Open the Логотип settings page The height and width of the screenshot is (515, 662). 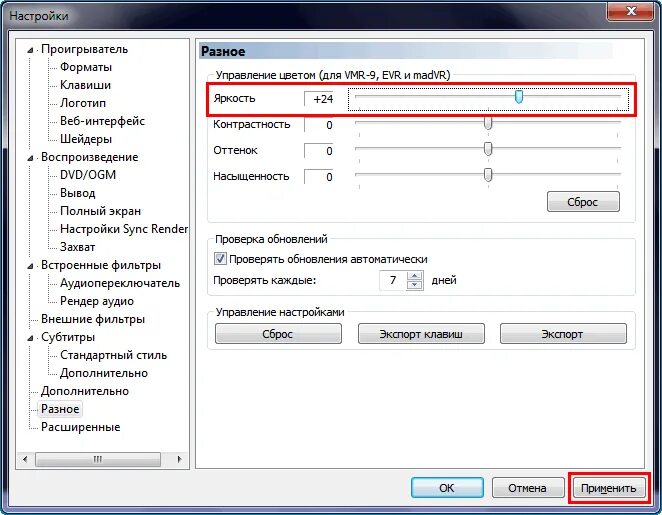(83, 103)
